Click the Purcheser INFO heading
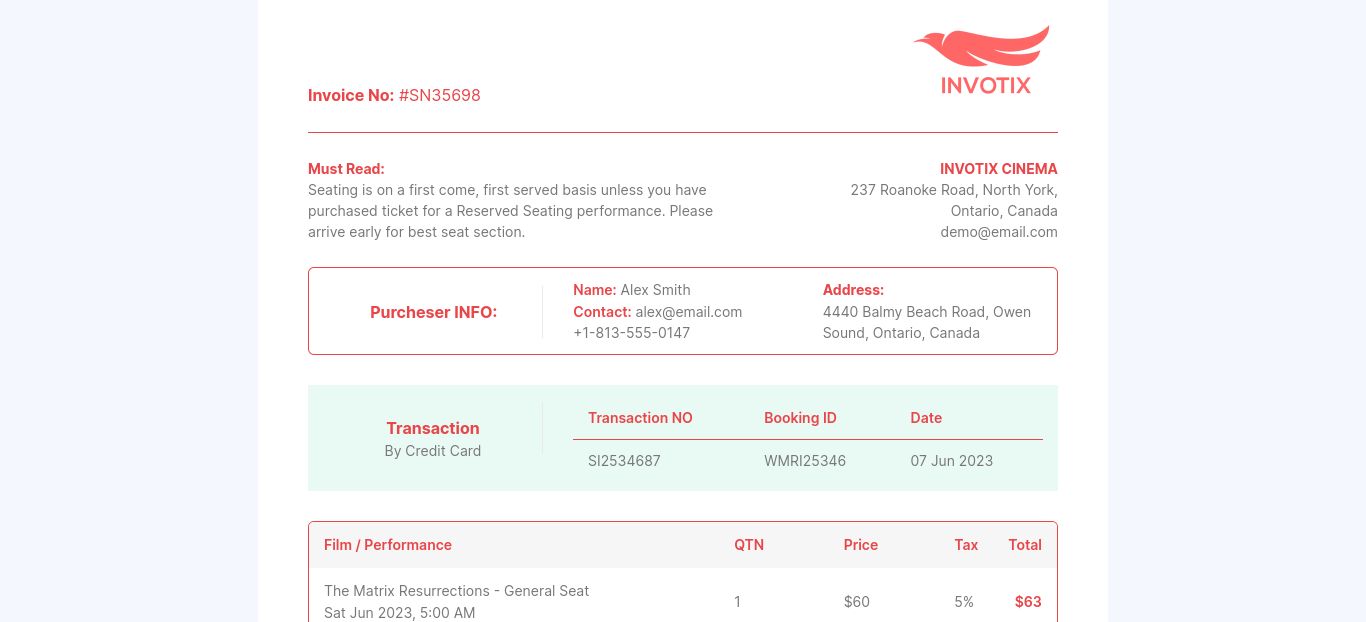The height and width of the screenshot is (622, 1366). (x=433, y=312)
